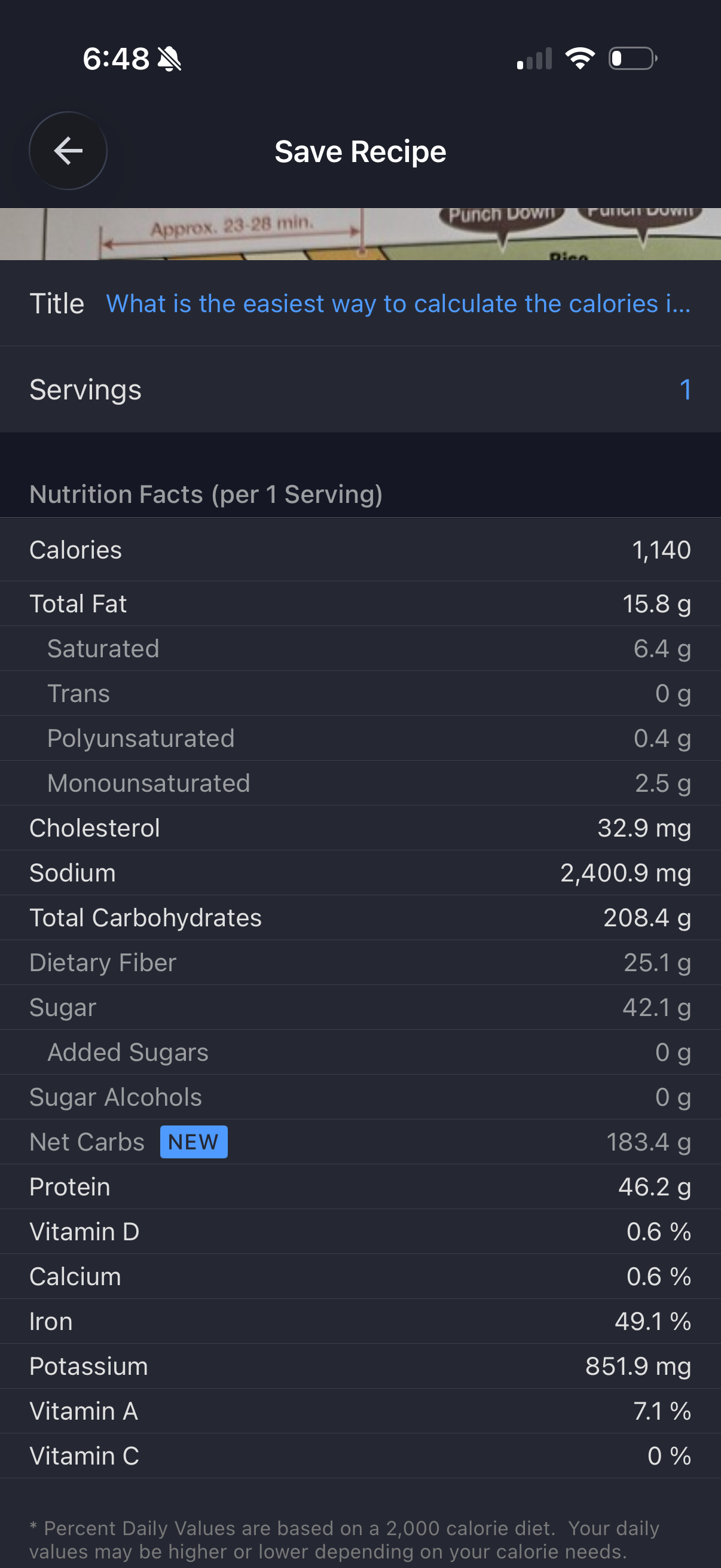The height and width of the screenshot is (1568, 721).
Task: Change the servings value 1
Action: 685,389
